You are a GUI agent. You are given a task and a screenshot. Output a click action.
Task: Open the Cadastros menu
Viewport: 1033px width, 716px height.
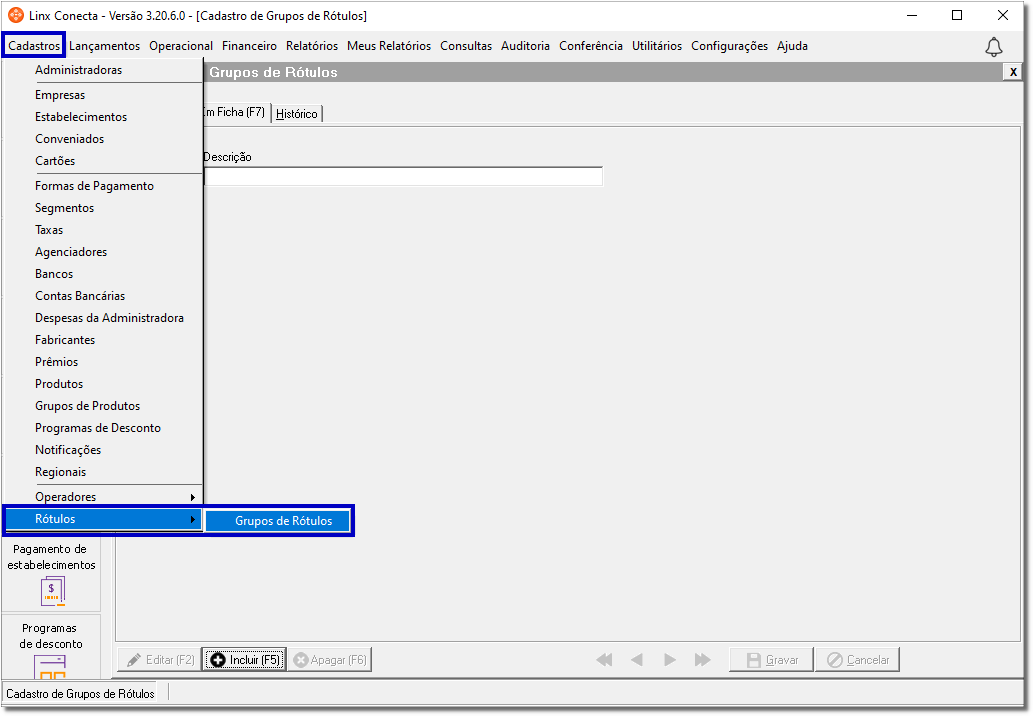34,45
